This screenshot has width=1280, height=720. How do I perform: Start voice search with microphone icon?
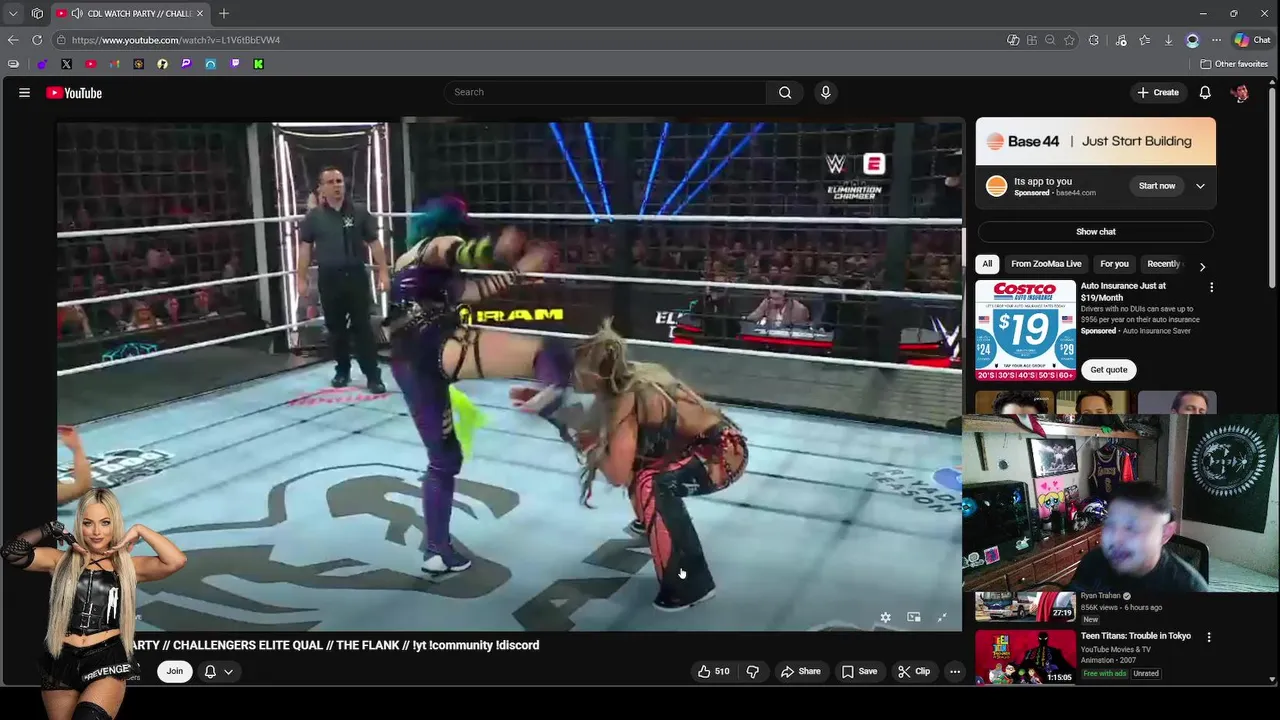tap(825, 92)
